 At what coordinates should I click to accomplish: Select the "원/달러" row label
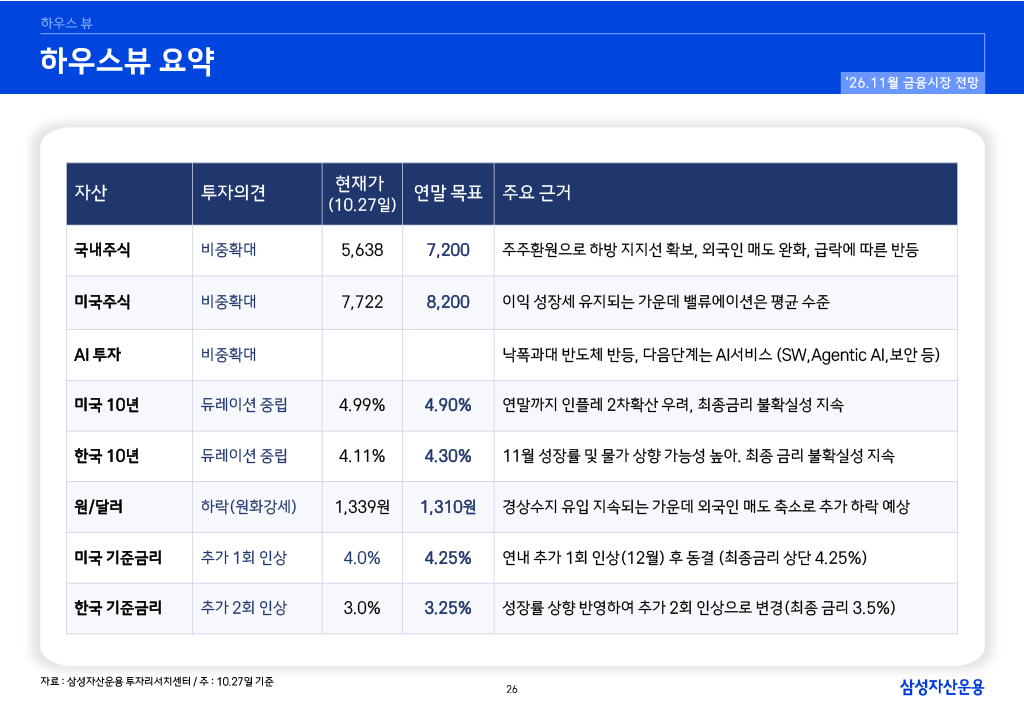click(99, 507)
